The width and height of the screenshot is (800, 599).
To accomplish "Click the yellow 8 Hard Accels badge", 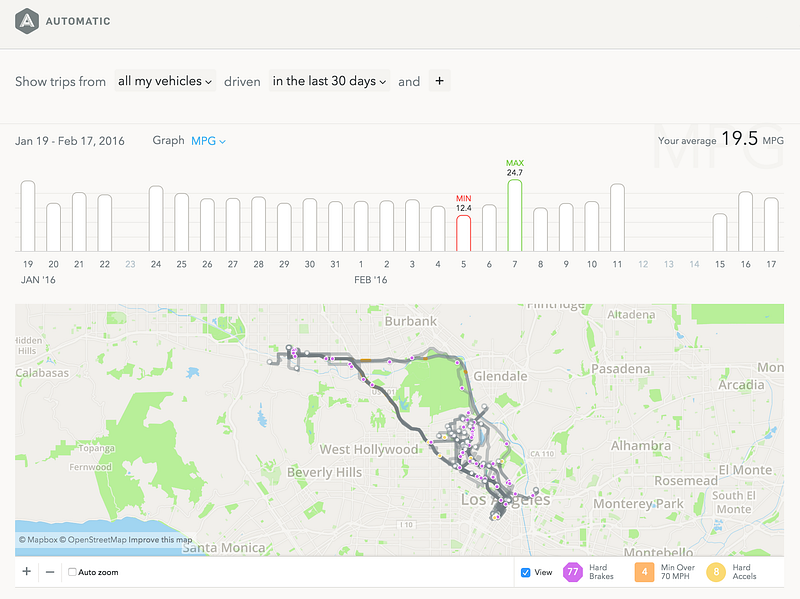I will [x=716, y=572].
